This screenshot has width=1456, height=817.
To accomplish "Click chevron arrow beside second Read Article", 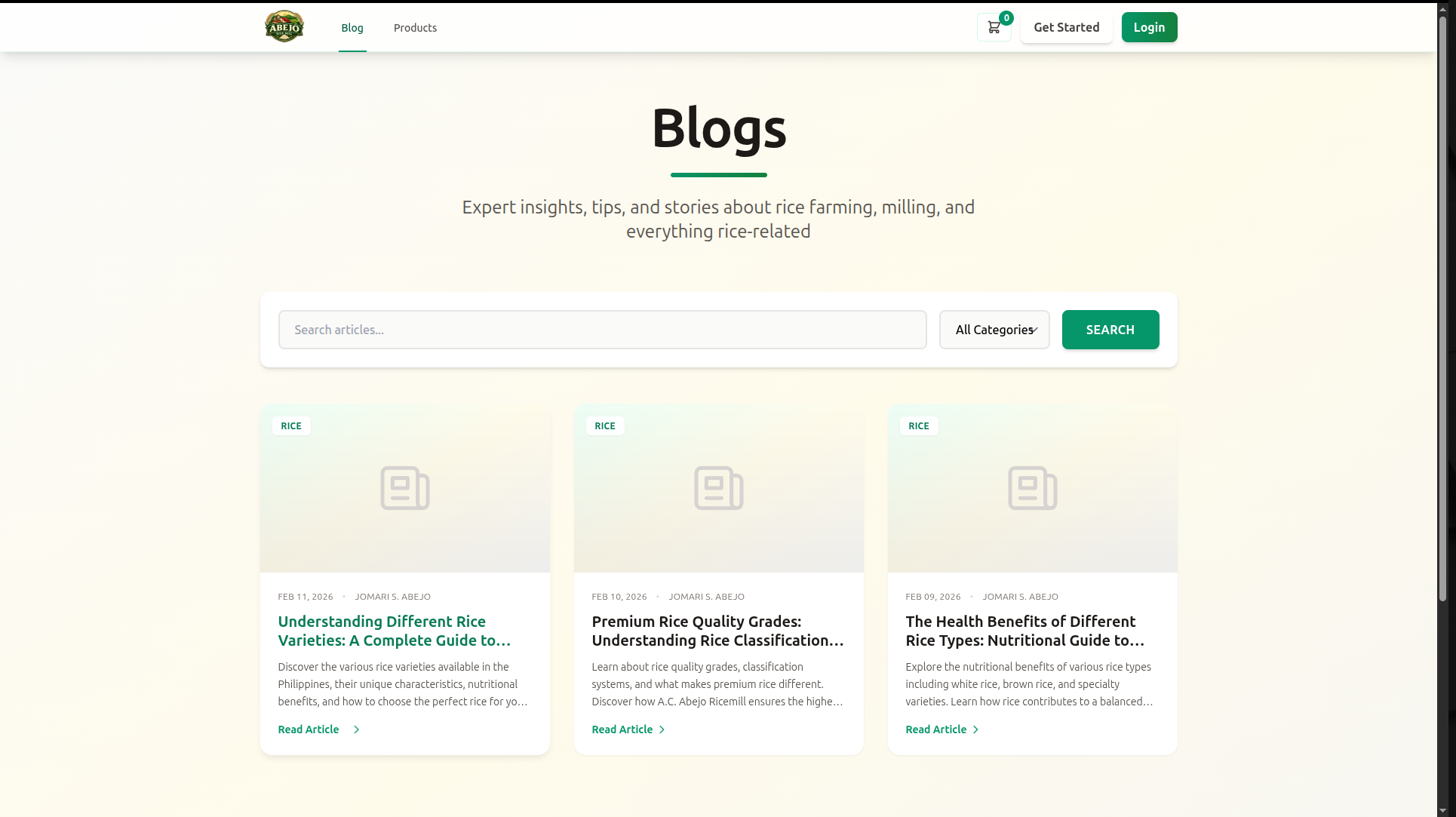I will 662,729.
